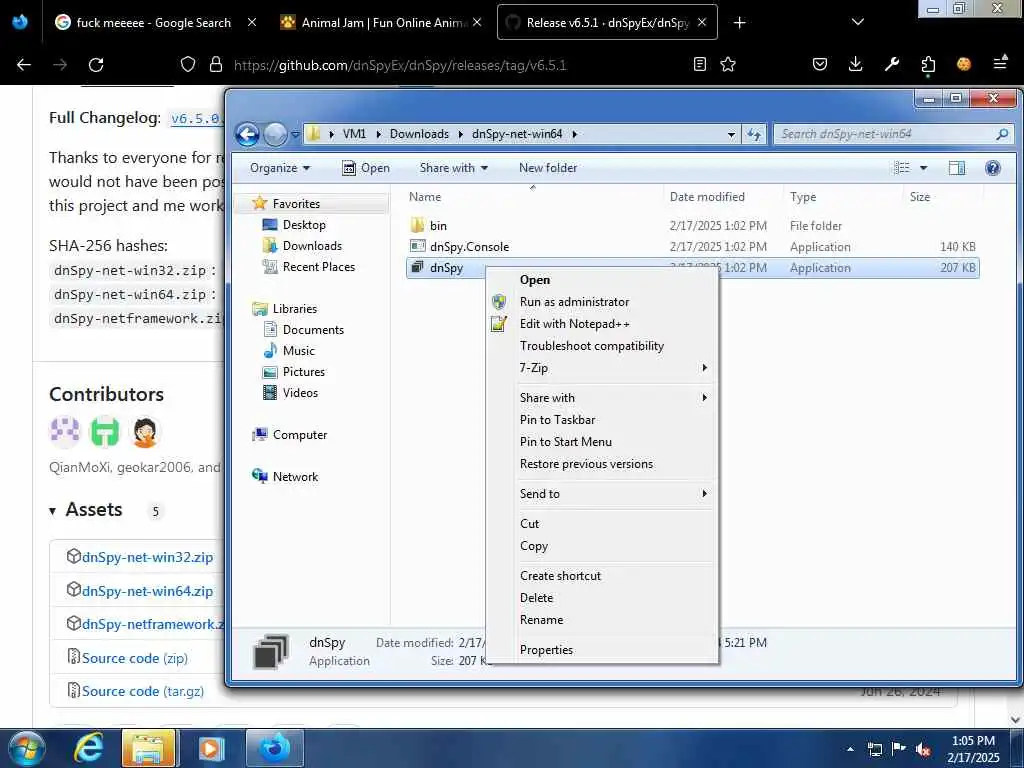Open change view options dropdown arrow

(923, 168)
